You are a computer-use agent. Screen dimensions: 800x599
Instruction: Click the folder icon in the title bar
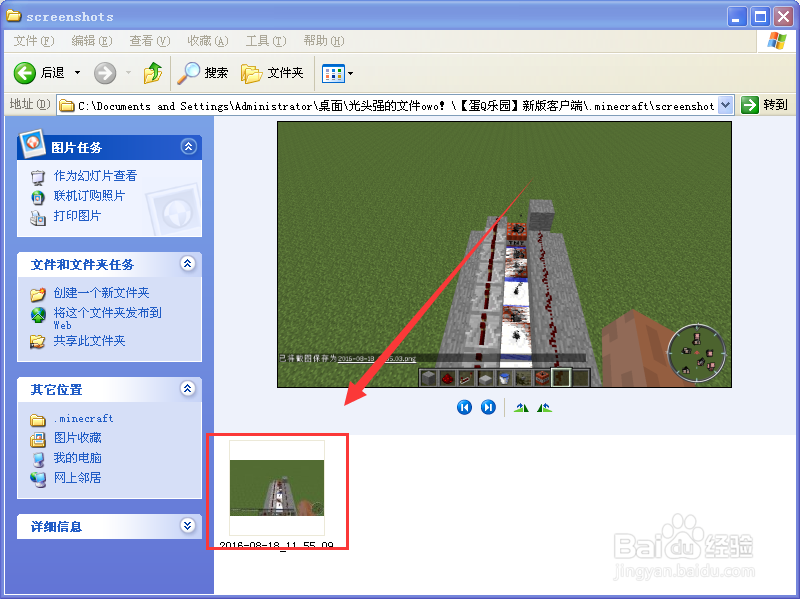pyautogui.click(x=14, y=16)
